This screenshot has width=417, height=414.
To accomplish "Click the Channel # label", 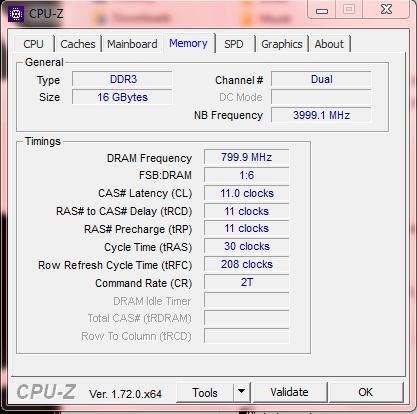I will pyautogui.click(x=239, y=80).
